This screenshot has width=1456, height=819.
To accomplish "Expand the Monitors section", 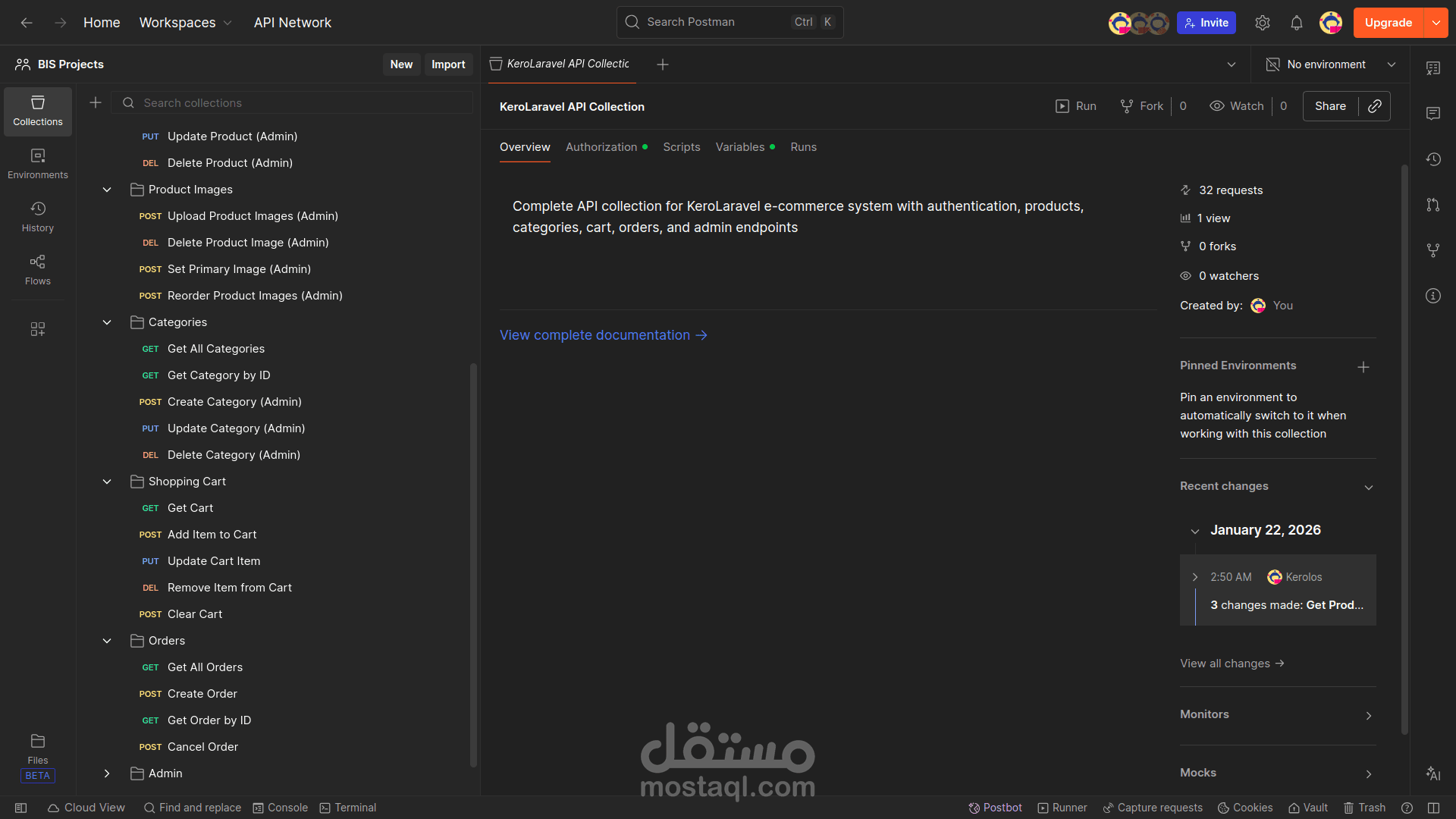I will (x=1278, y=715).
